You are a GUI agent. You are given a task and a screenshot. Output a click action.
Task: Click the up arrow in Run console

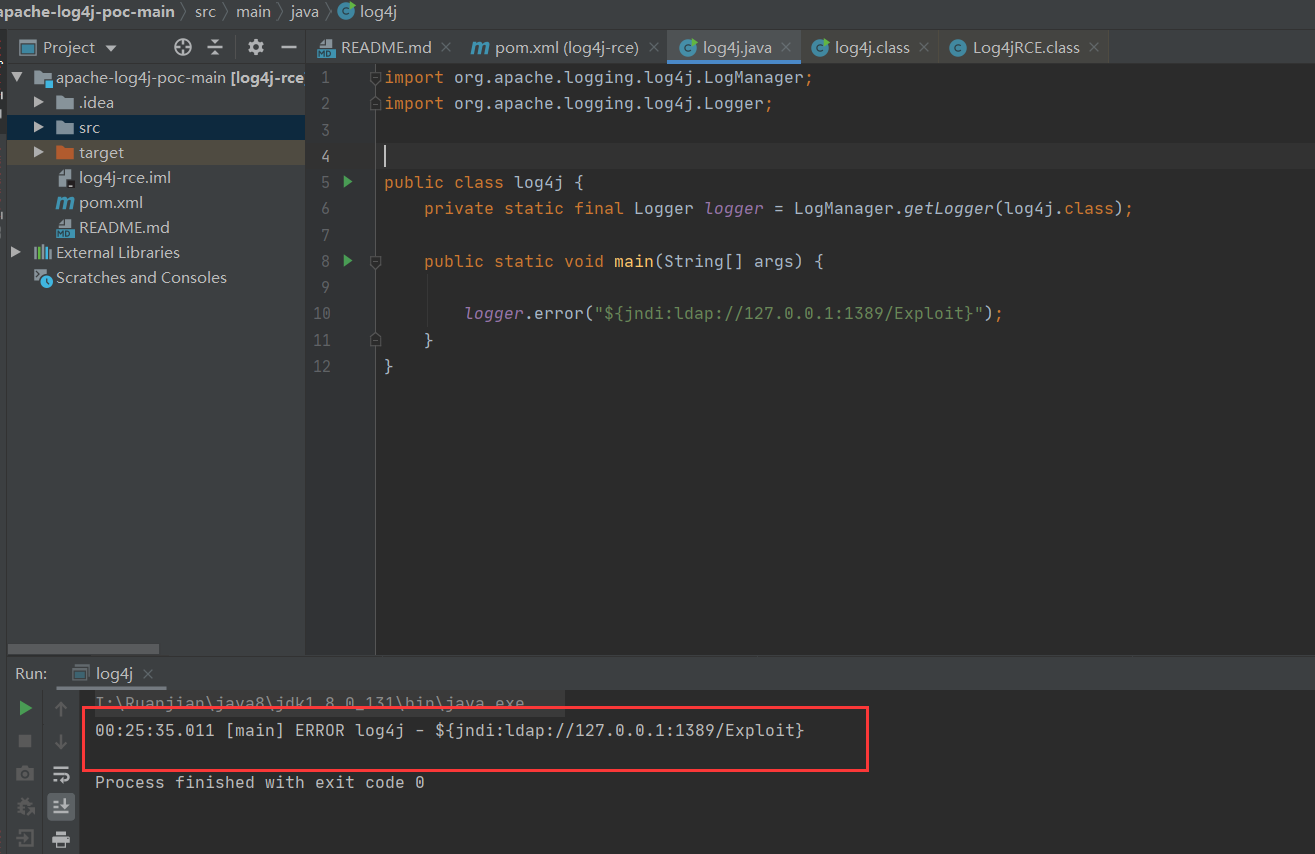pos(61,708)
